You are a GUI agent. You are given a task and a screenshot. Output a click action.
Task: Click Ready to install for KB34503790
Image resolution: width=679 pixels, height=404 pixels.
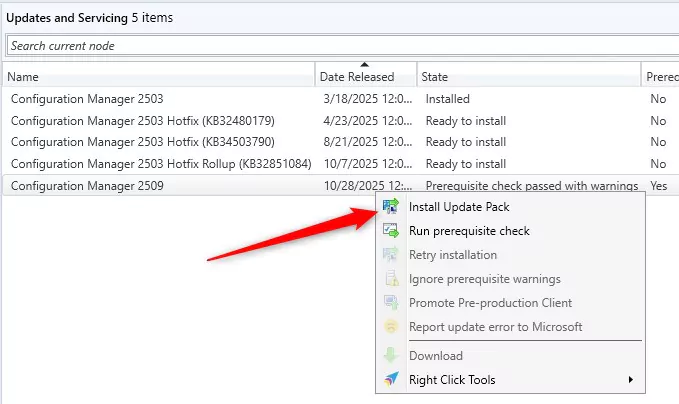point(466,142)
